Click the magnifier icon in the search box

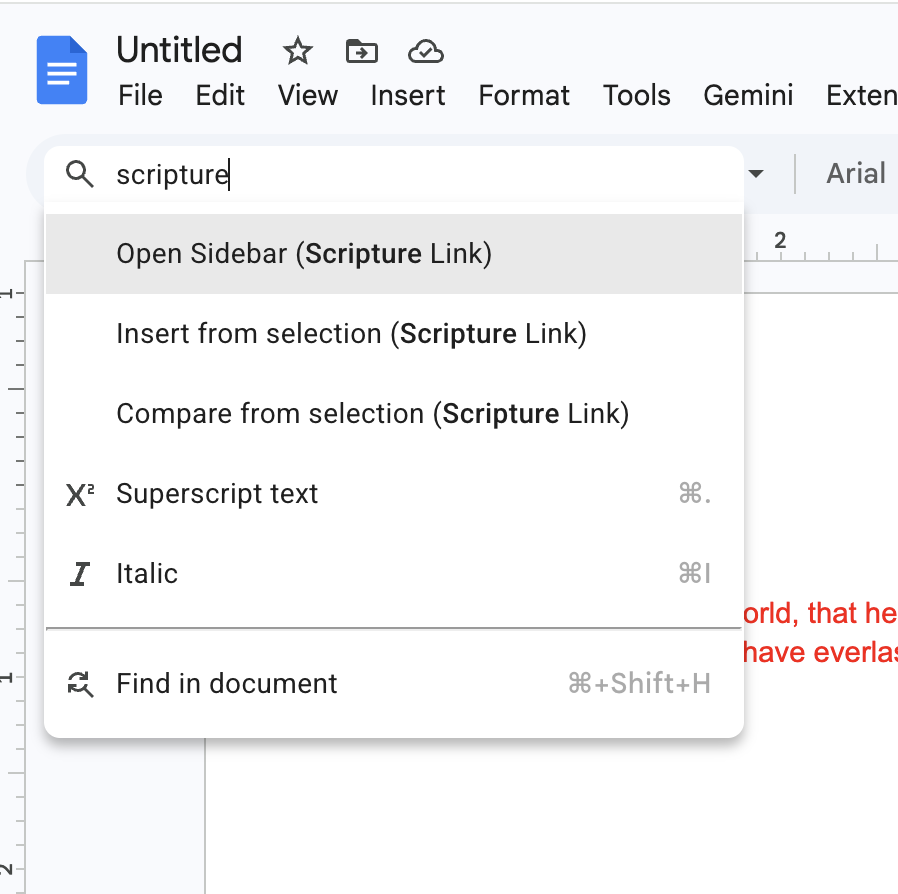pos(80,174)
